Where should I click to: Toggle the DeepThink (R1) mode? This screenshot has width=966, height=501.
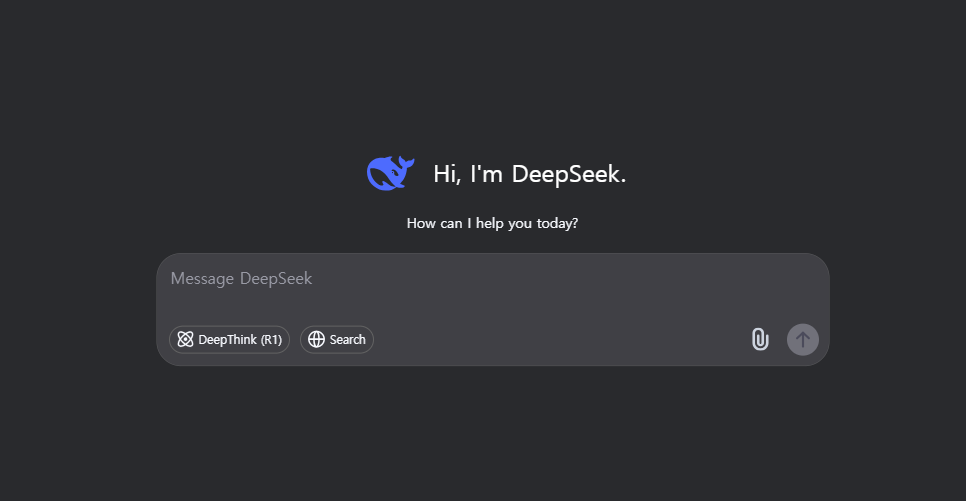click(229, 340)
